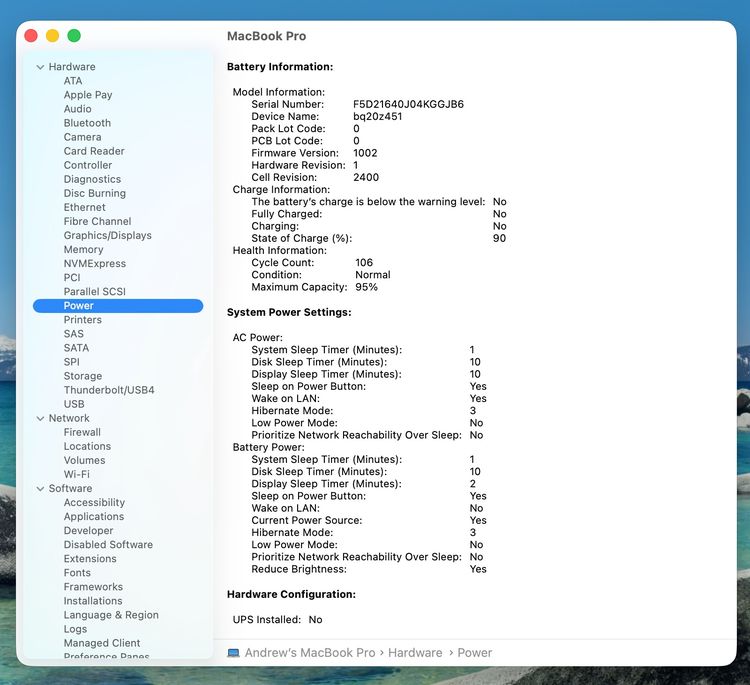Select Memory in the sidebar
750x685 pixels.
click(x=83, y=250)
